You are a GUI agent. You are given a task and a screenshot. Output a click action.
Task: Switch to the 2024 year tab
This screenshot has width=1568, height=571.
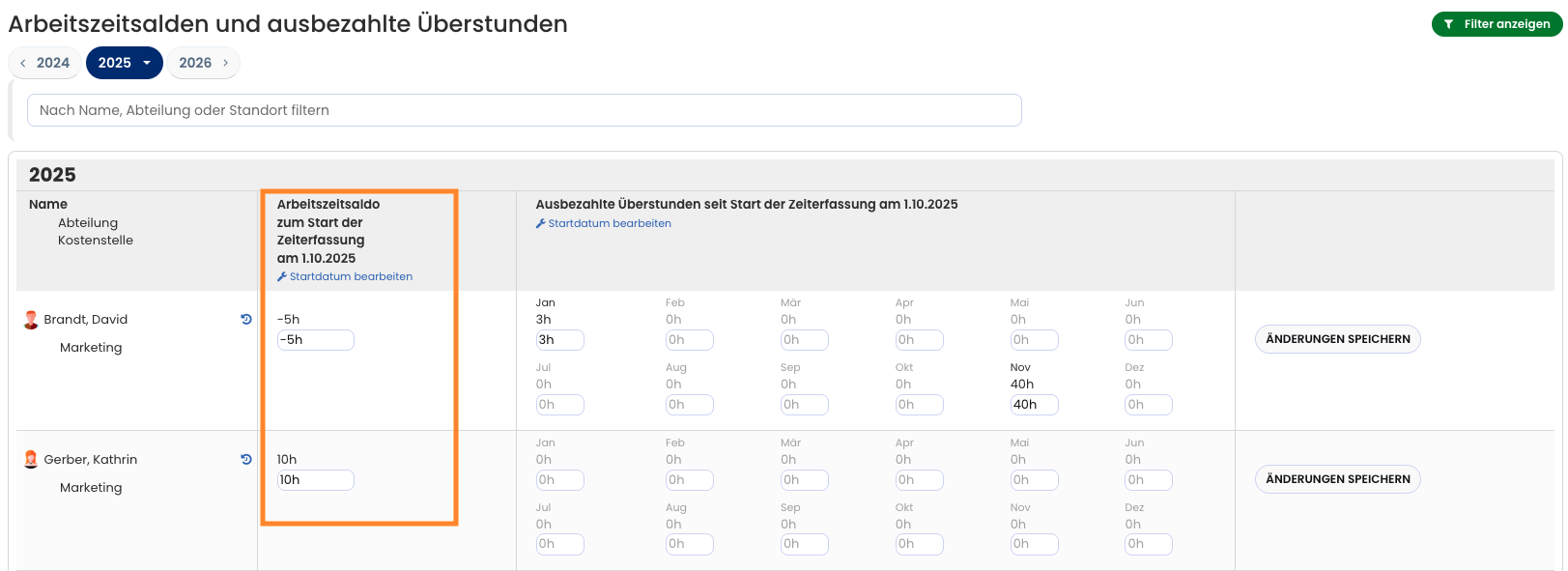point(52,63)
